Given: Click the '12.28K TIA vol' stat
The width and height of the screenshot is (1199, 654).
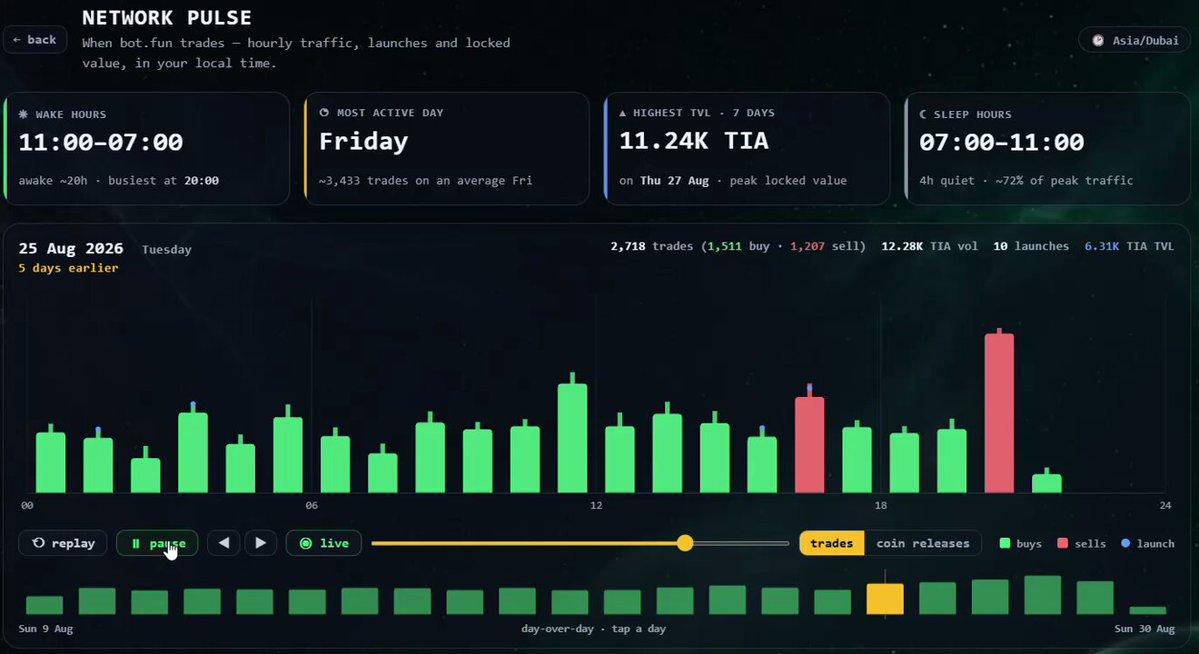Looking at the screenshot, I should click(929, 246).
